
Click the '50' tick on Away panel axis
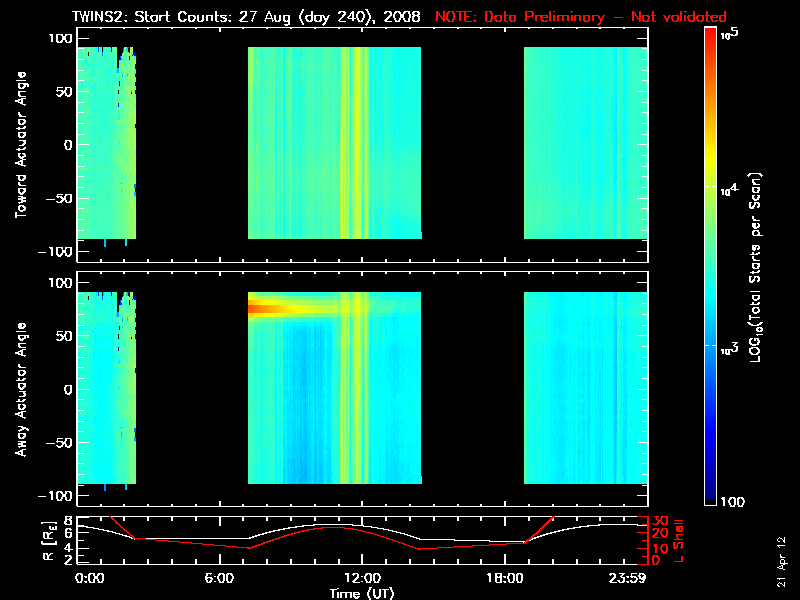click(64, 336)
